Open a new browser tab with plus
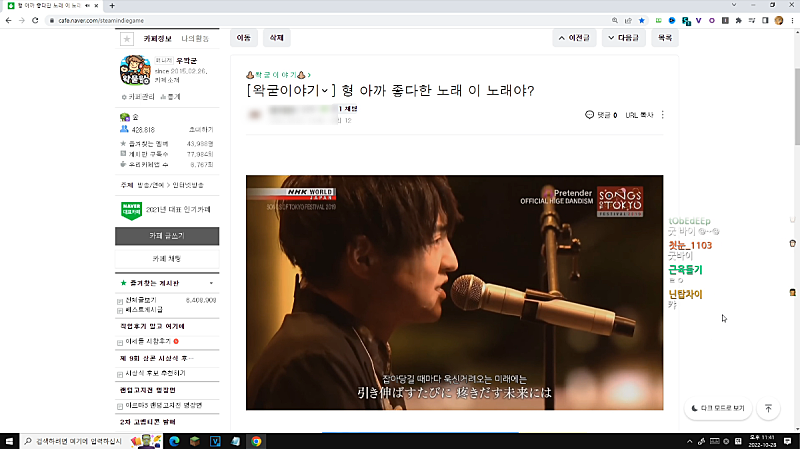 click(x=112, y=6)
